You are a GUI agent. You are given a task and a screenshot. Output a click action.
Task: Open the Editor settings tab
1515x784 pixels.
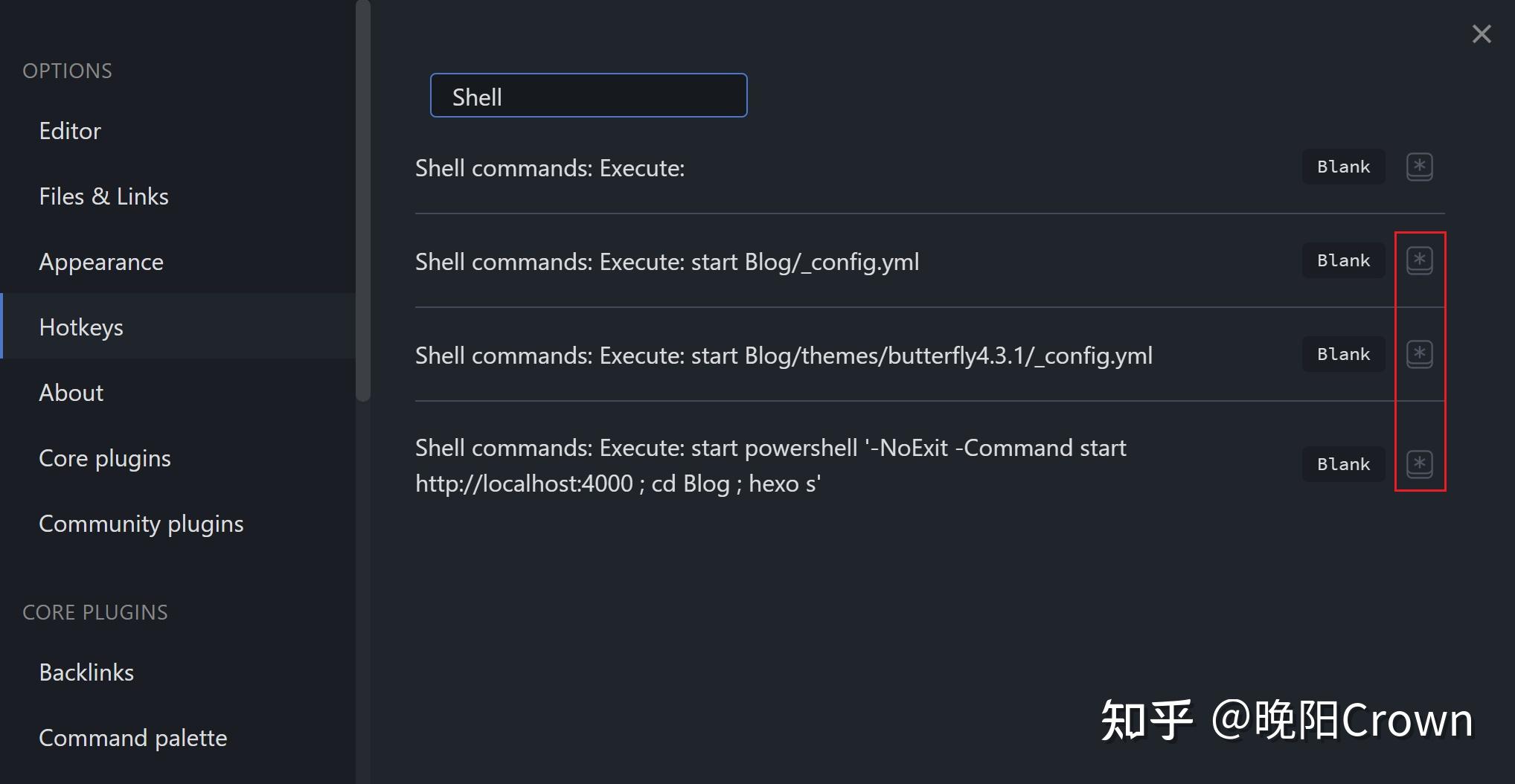click(70, 131)
